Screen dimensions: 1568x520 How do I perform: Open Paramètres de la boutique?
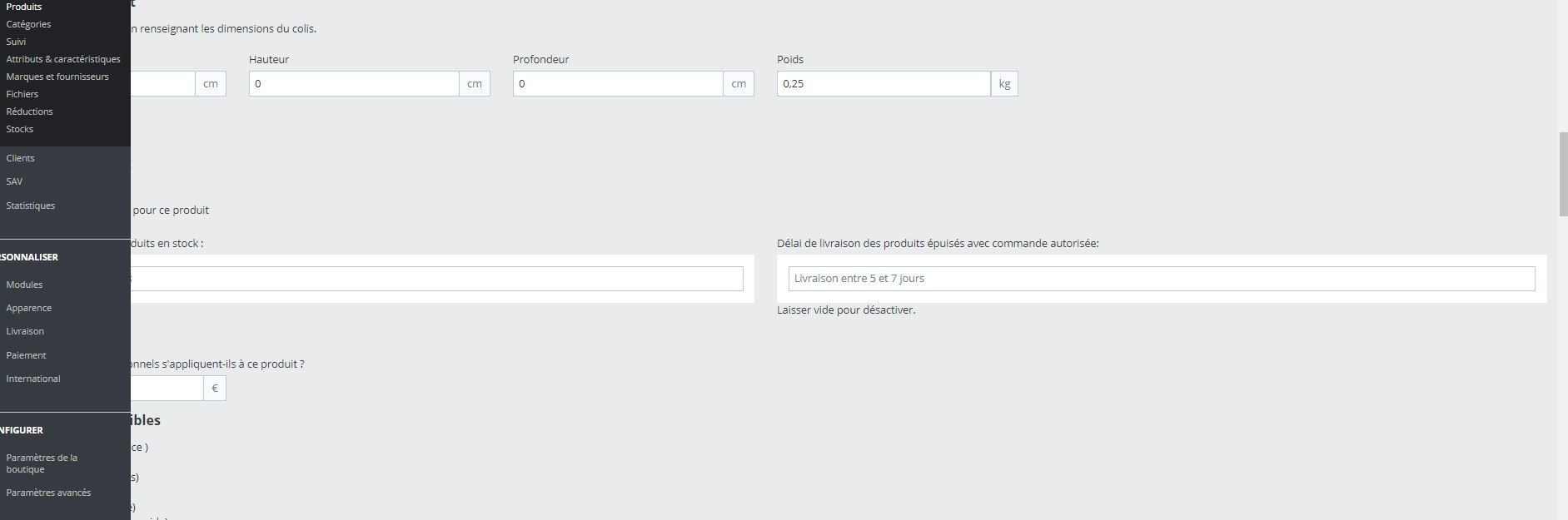pos(42,463)
